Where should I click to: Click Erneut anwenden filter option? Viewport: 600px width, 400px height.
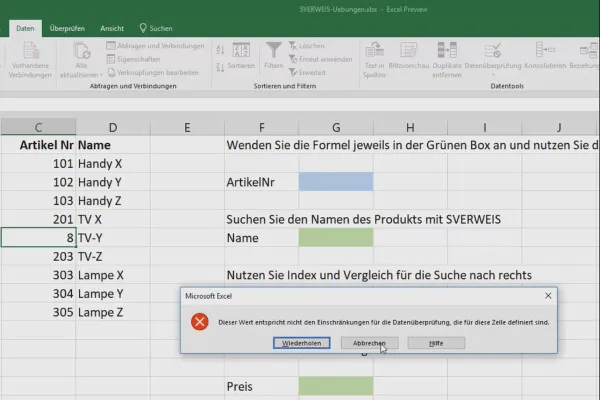click(x=320, y=59)
